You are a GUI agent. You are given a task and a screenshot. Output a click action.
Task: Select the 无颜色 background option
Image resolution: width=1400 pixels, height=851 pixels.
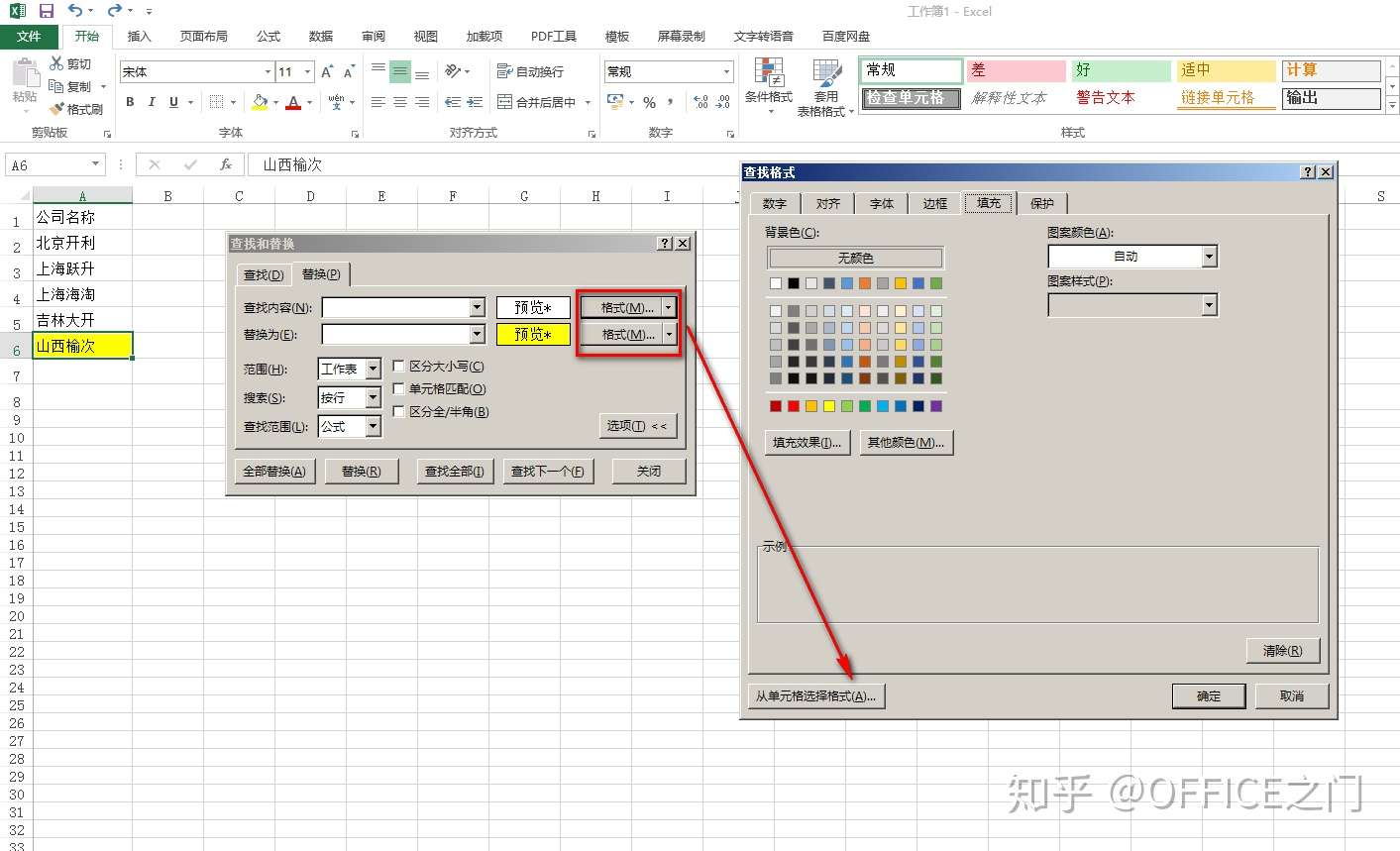tap(855, 258)
